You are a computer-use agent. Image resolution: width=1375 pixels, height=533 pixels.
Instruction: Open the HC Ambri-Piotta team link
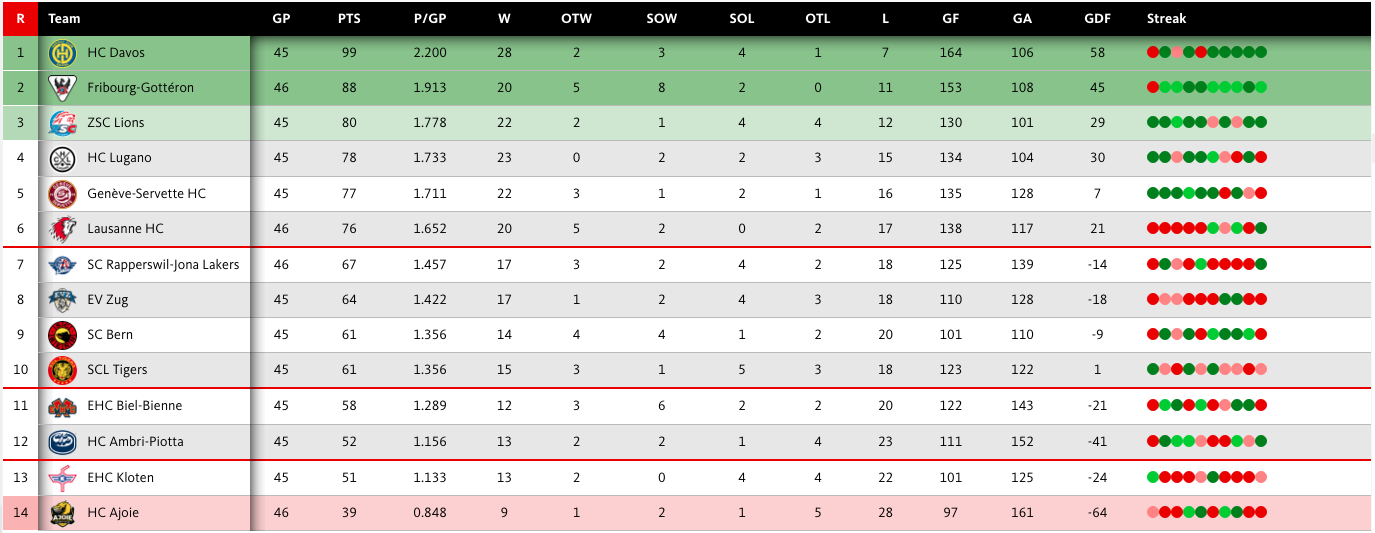click(135, 442)
